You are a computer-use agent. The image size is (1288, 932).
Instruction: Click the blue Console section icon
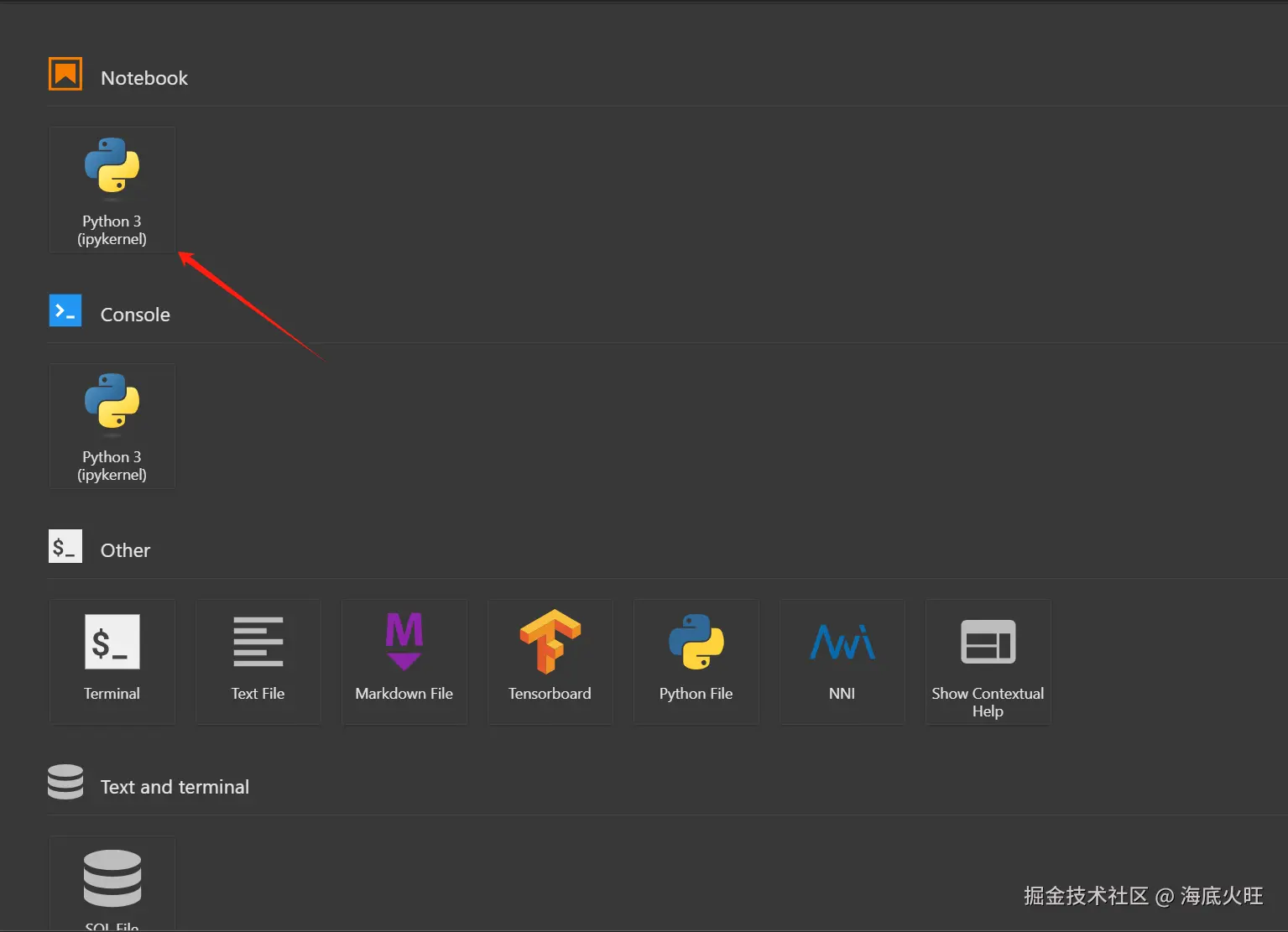click(x=65, y=310)
